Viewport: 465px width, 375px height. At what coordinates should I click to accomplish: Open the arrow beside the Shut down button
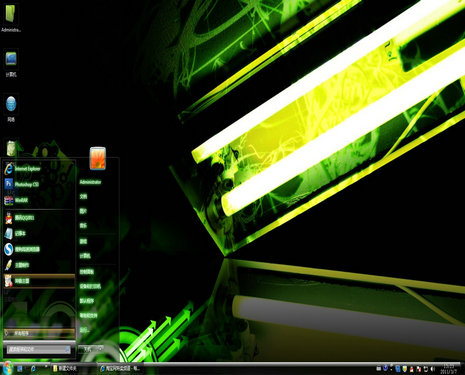100,349
